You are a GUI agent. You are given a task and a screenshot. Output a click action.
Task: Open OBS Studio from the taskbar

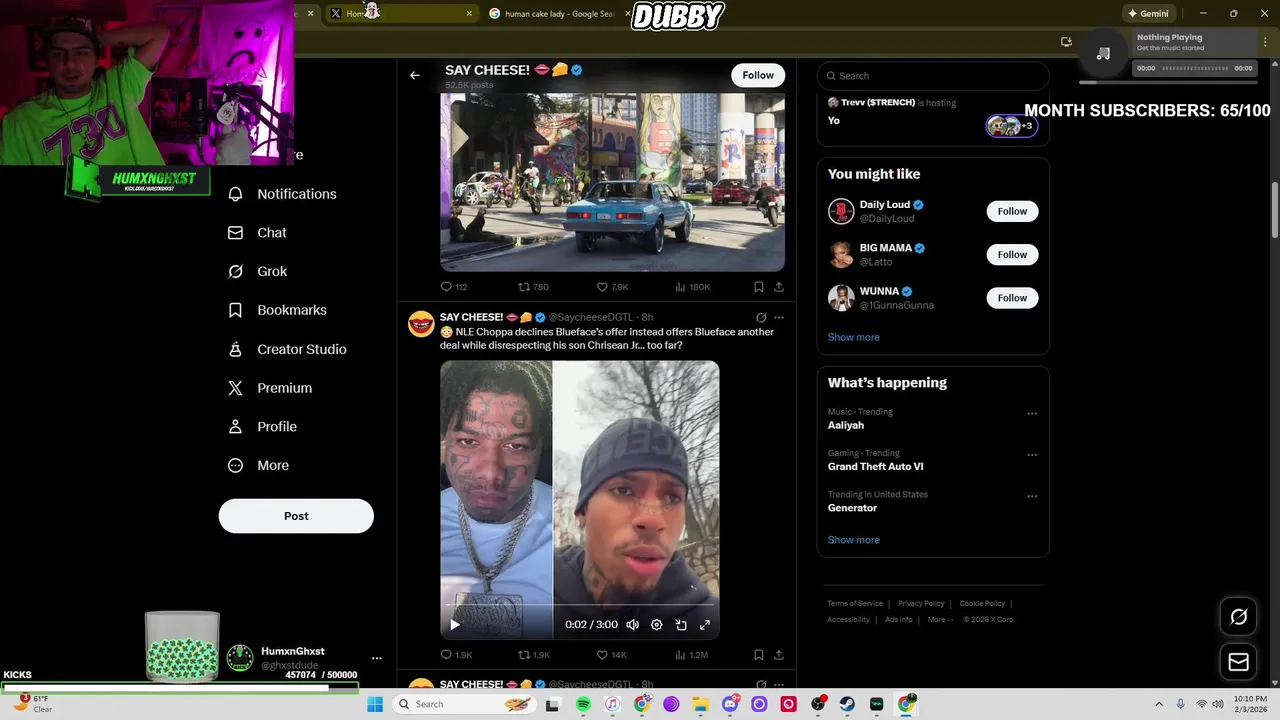point(818,704)
